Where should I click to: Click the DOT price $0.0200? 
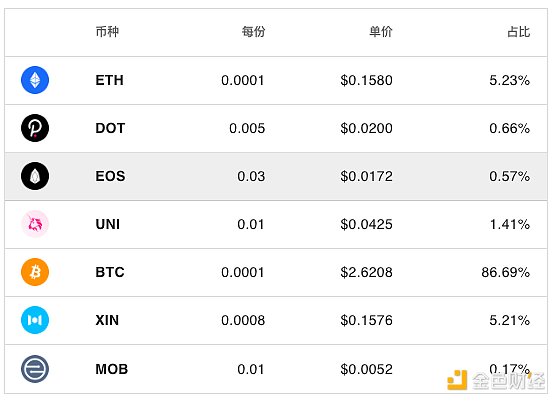click(x=366, y=128)
